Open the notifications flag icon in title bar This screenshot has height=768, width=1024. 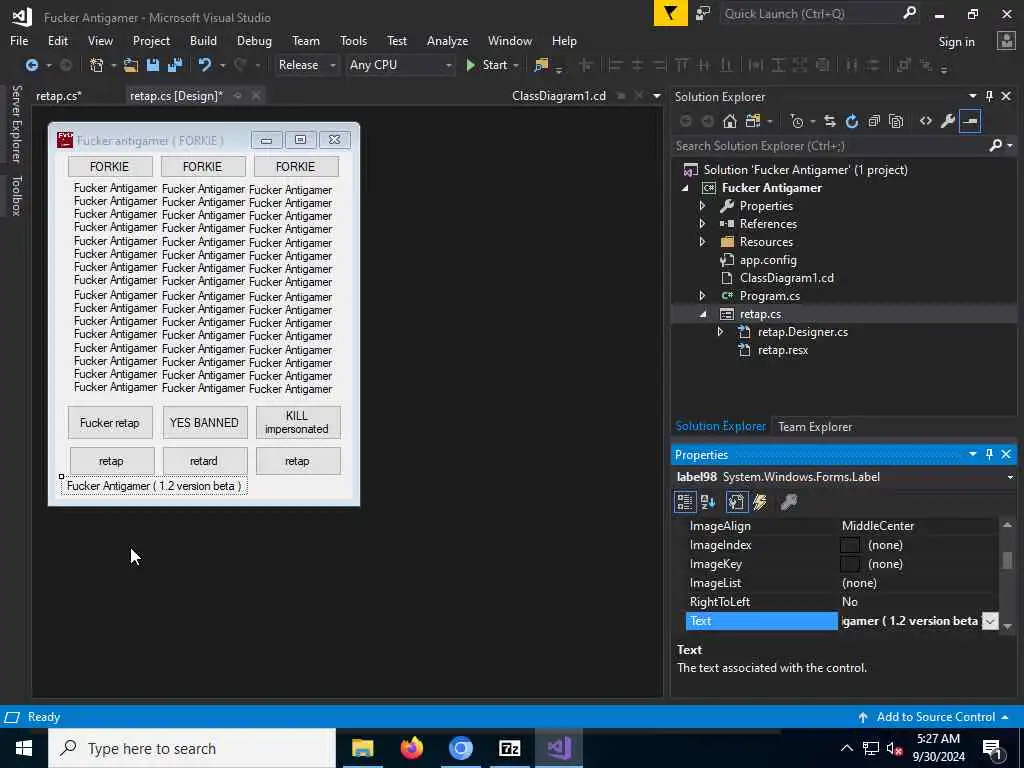coord(671,13)
